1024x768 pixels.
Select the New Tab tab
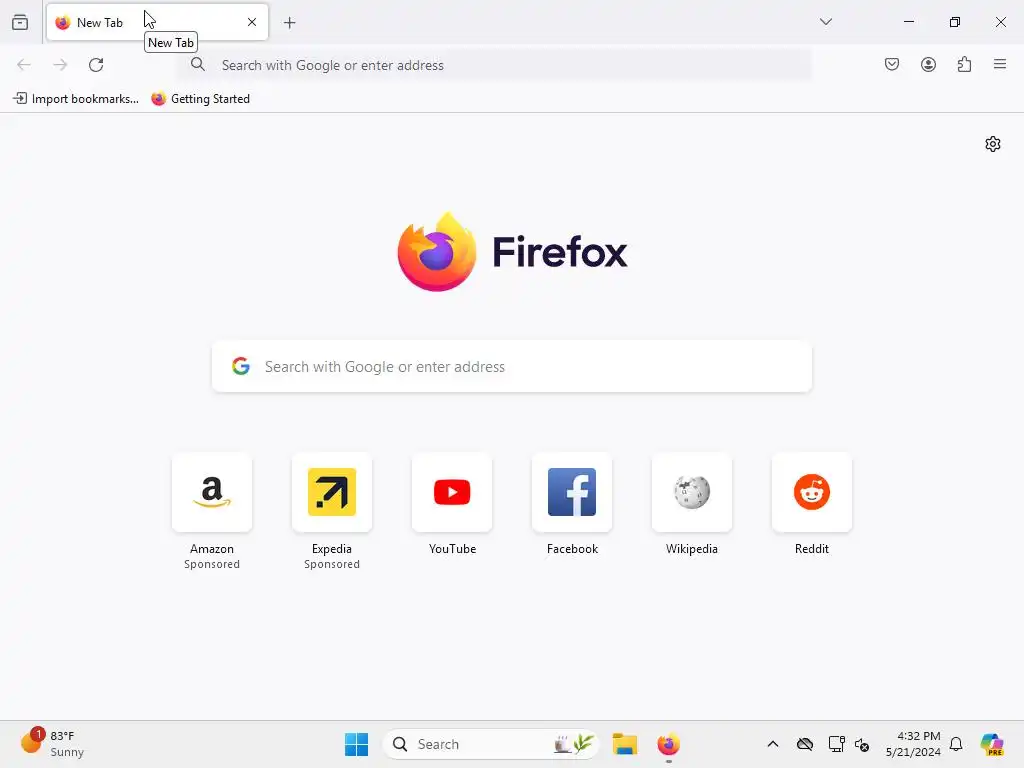pyautogui.click(x=157, y=22)
